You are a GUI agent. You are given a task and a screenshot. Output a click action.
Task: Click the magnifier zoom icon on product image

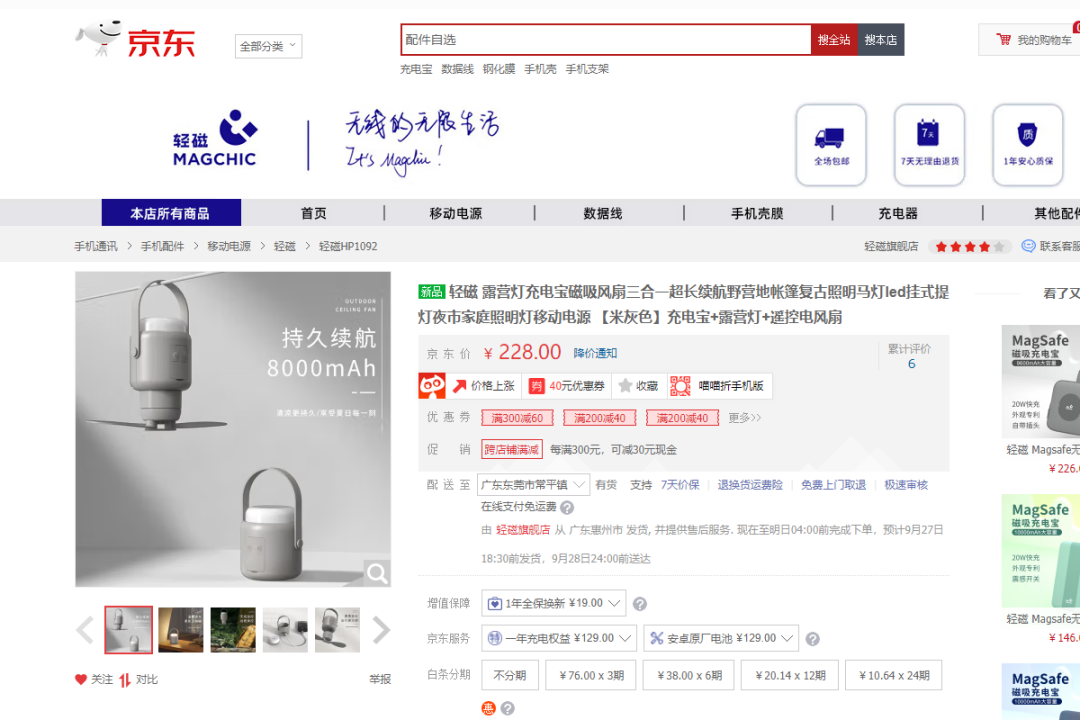click(x=377, y=573)
